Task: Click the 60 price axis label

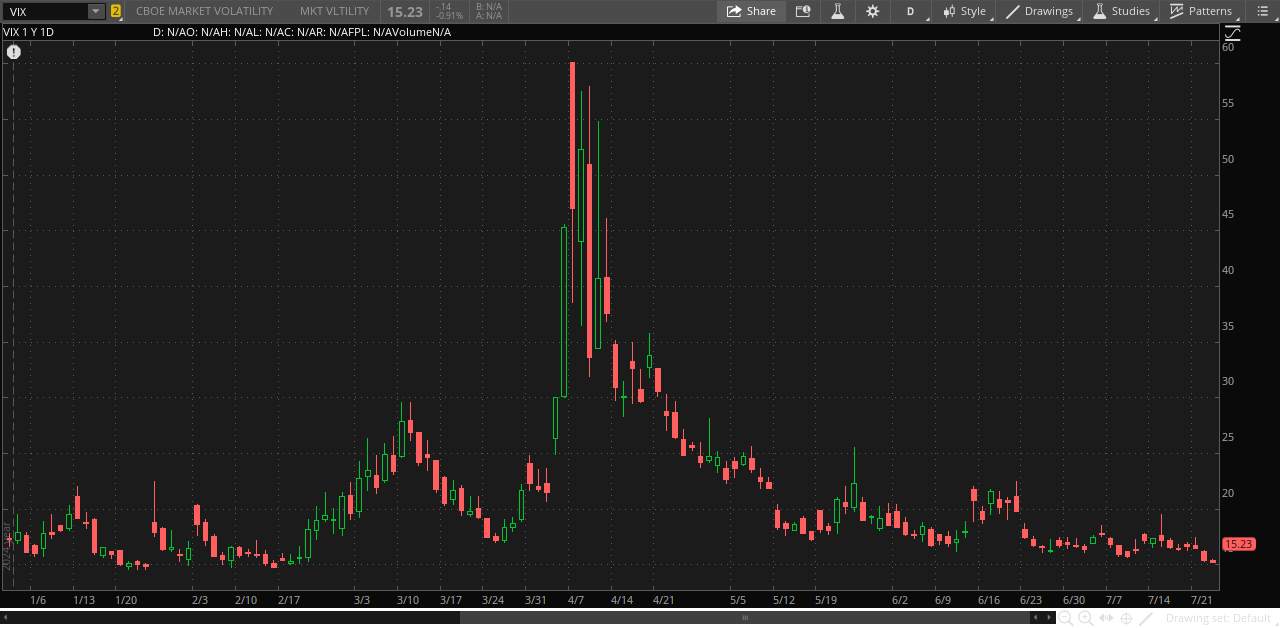Action: 1228,47
